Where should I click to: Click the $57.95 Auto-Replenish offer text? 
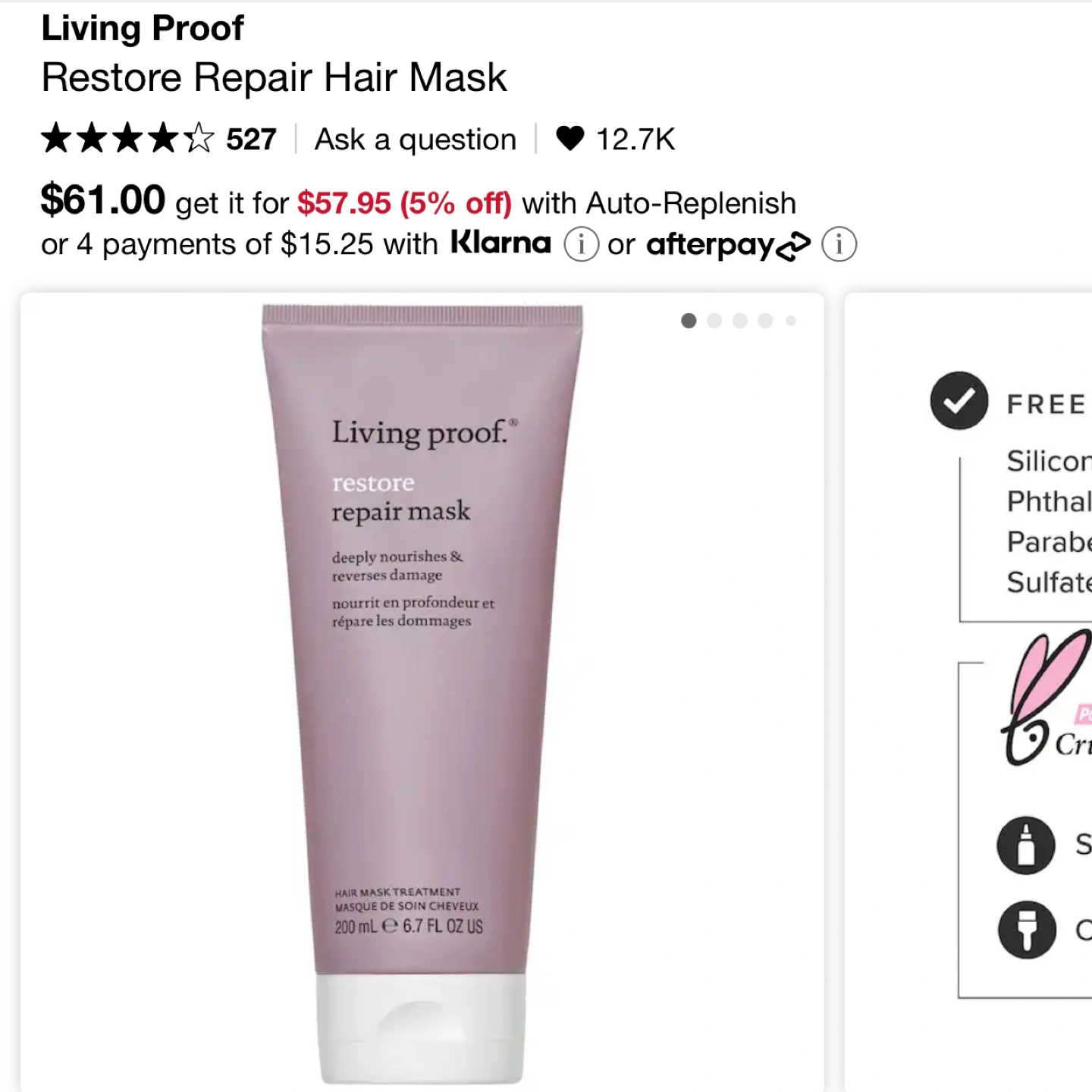[404, 203]
